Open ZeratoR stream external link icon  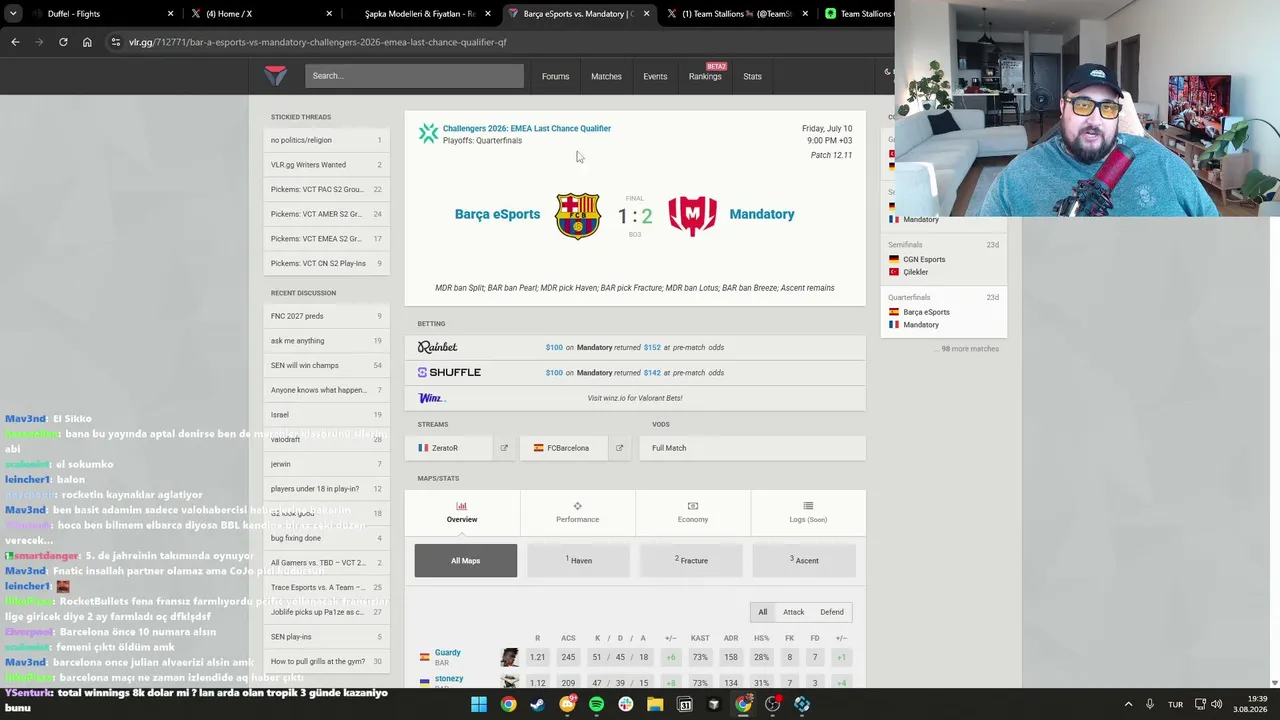[504, 448]
